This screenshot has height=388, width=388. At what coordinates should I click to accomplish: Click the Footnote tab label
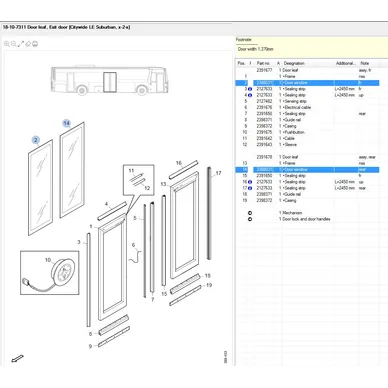(244, 40)
